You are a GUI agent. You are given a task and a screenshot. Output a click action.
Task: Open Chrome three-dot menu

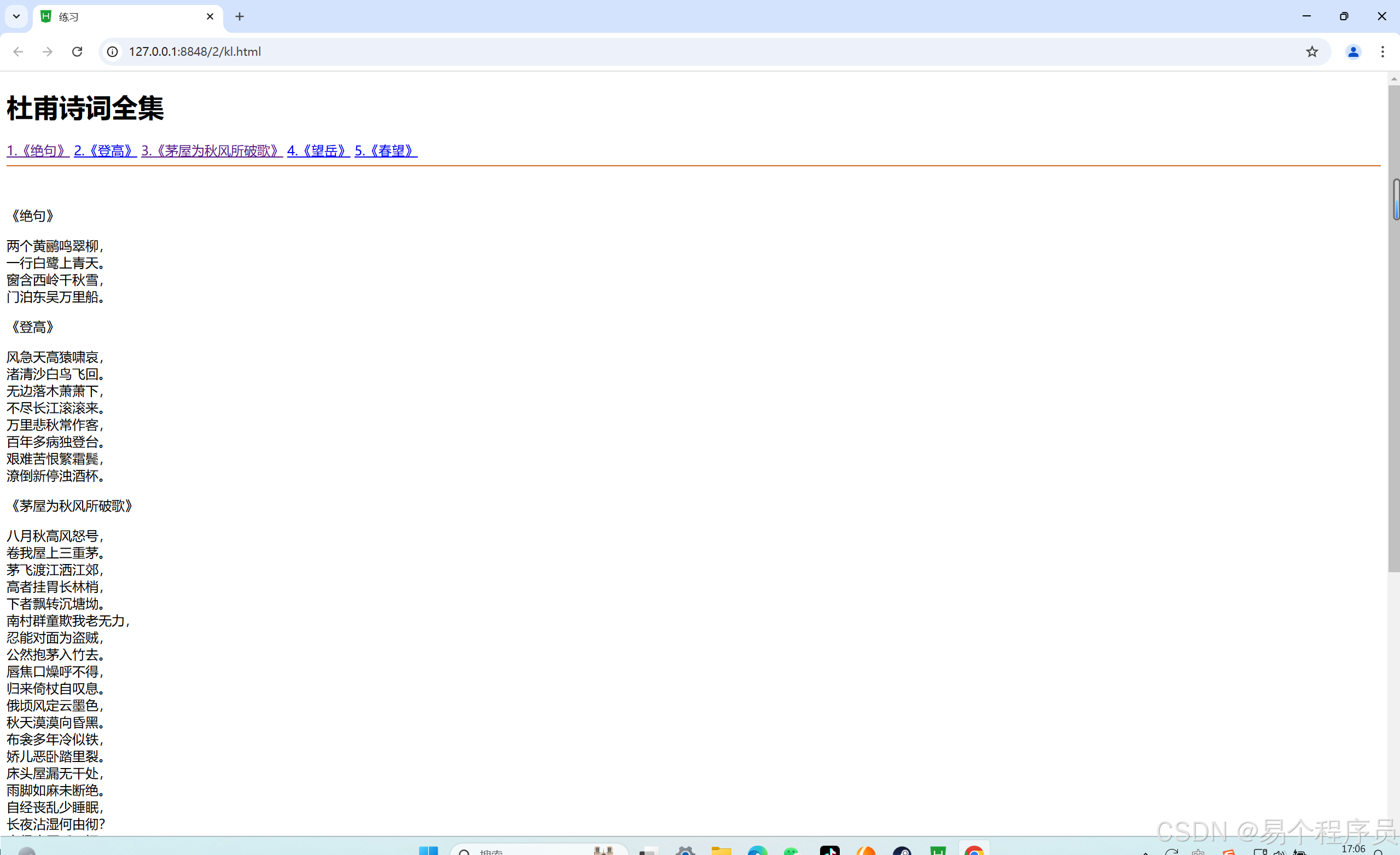pos(1382,52)
